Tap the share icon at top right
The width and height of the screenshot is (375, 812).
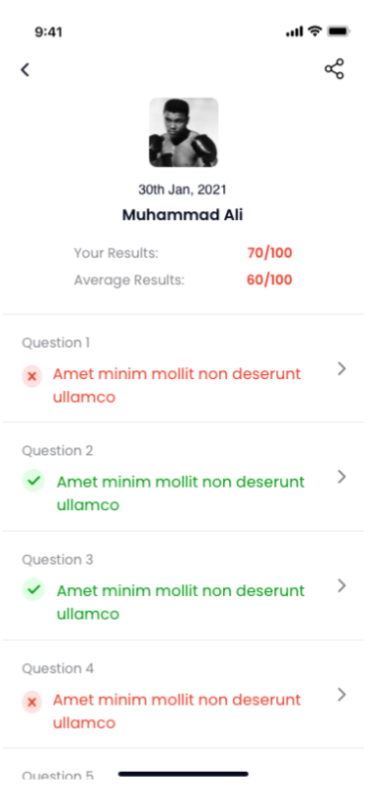point(334,69)
